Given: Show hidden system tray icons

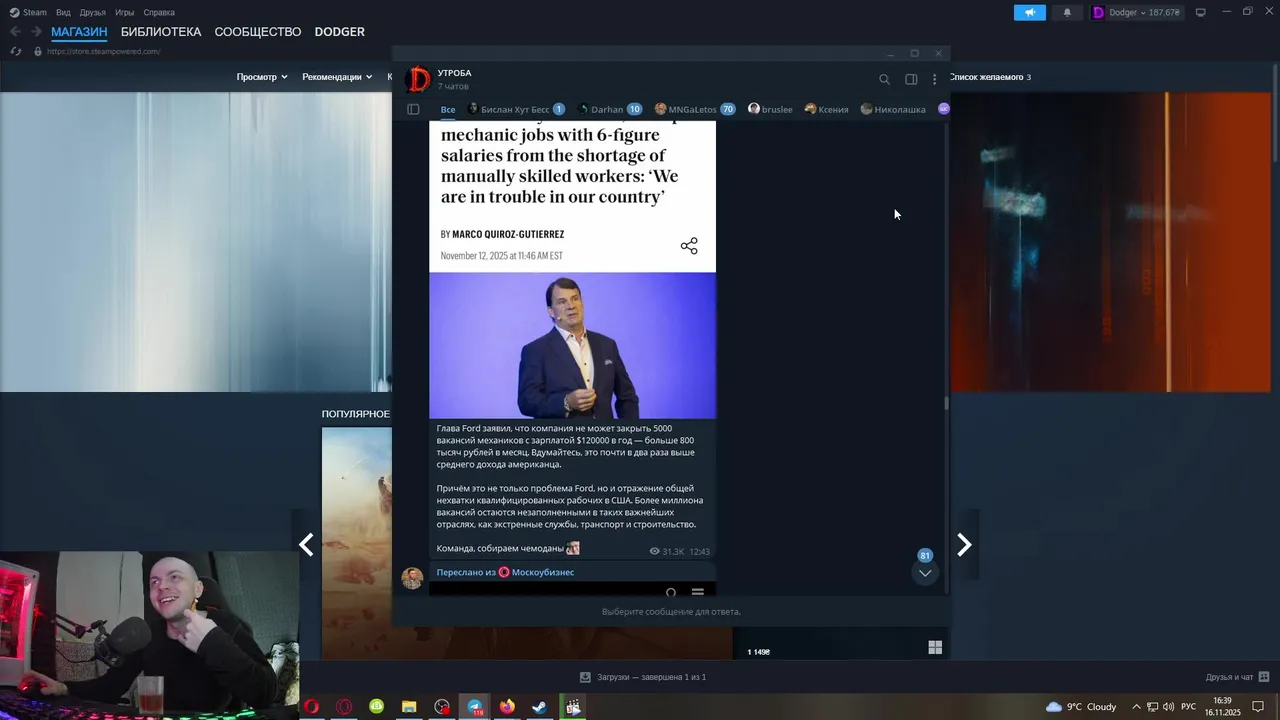Looking at the screenshot, I should (x=1136, y=707).
